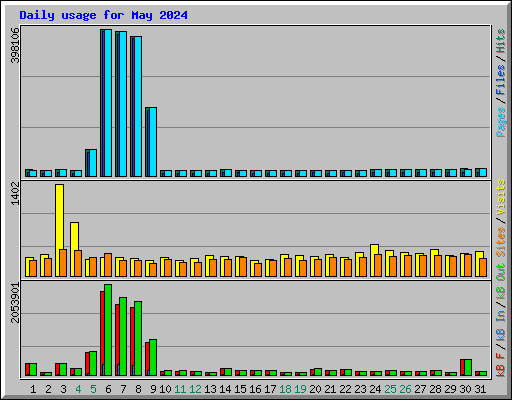Click the green kB Out bar for day 30
Screen dimensions: 512x400
[x=468, y=367]
